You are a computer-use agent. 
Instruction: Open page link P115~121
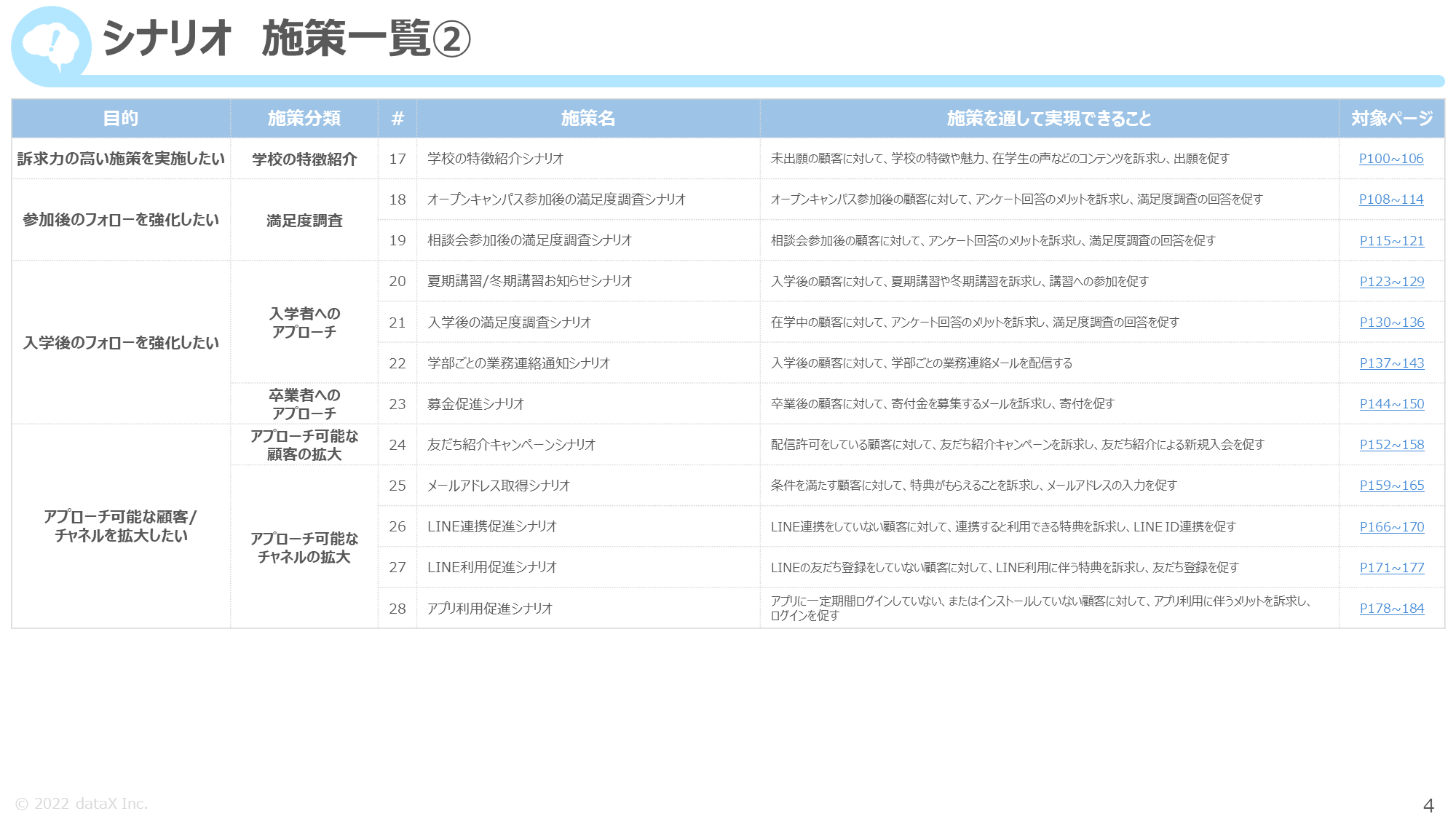coord(1391,241)
